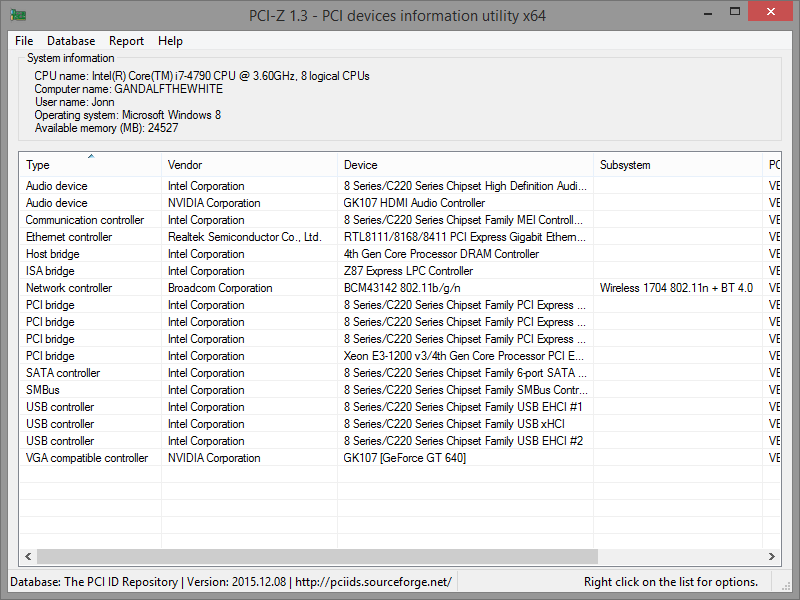This screenshot has width=800, height=600.
Task: Click the pciids.sourceforge.net link in status bar
Action: coord(373,582)
